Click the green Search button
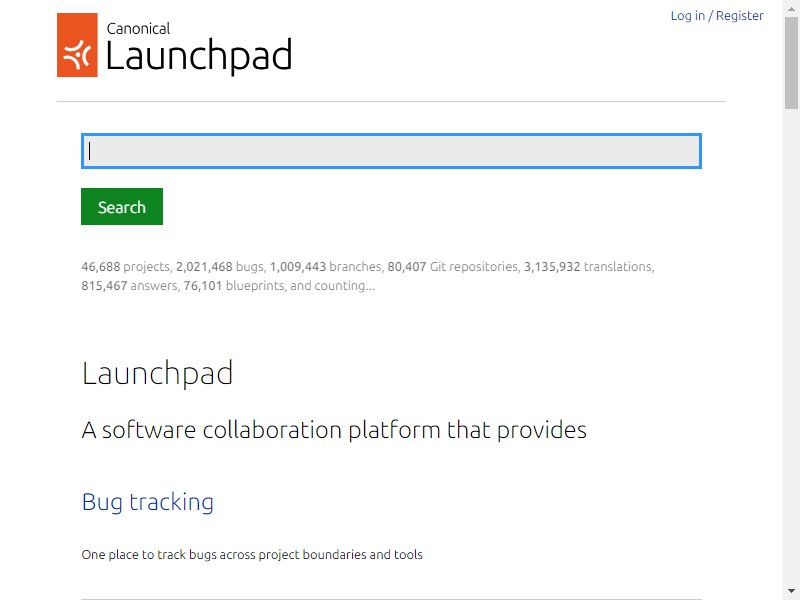Screen dimensions: 800x600 [x=122, y=207]
